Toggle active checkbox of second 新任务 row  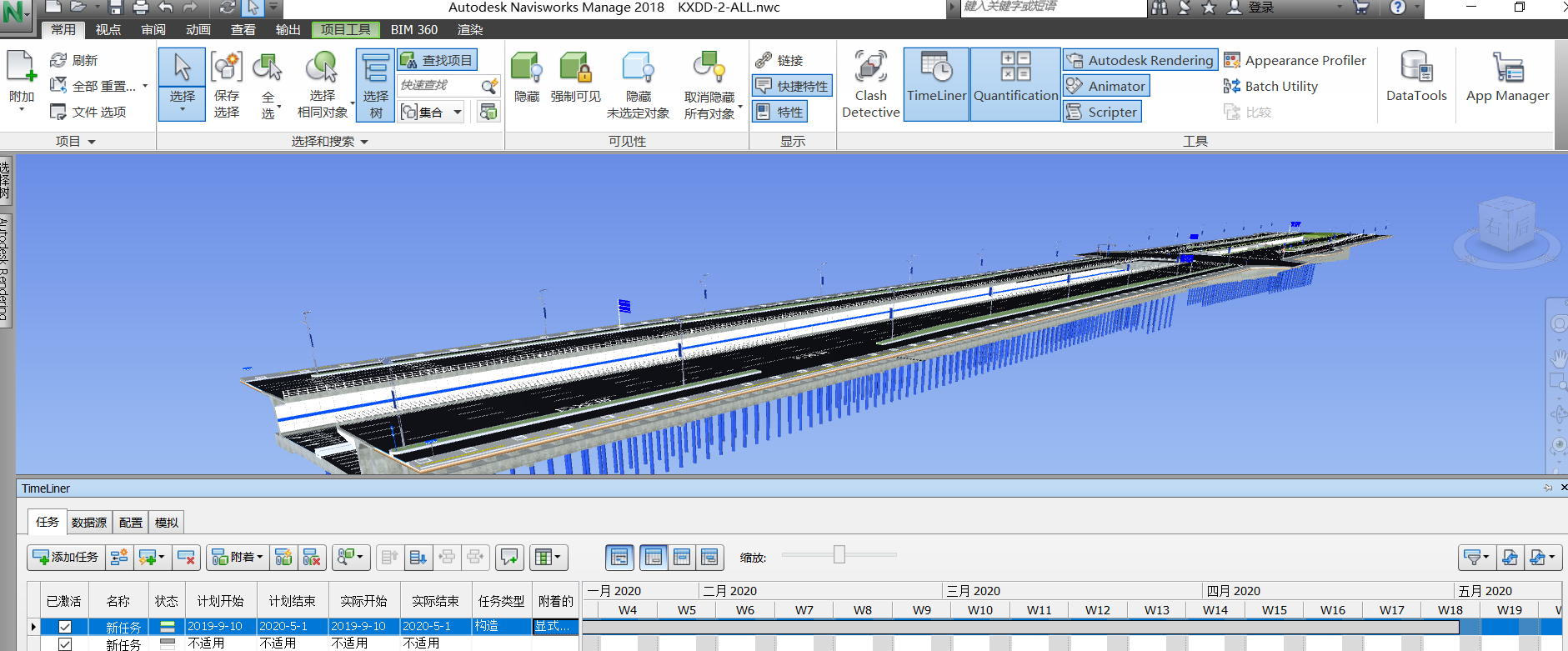(x=64, y=643)
